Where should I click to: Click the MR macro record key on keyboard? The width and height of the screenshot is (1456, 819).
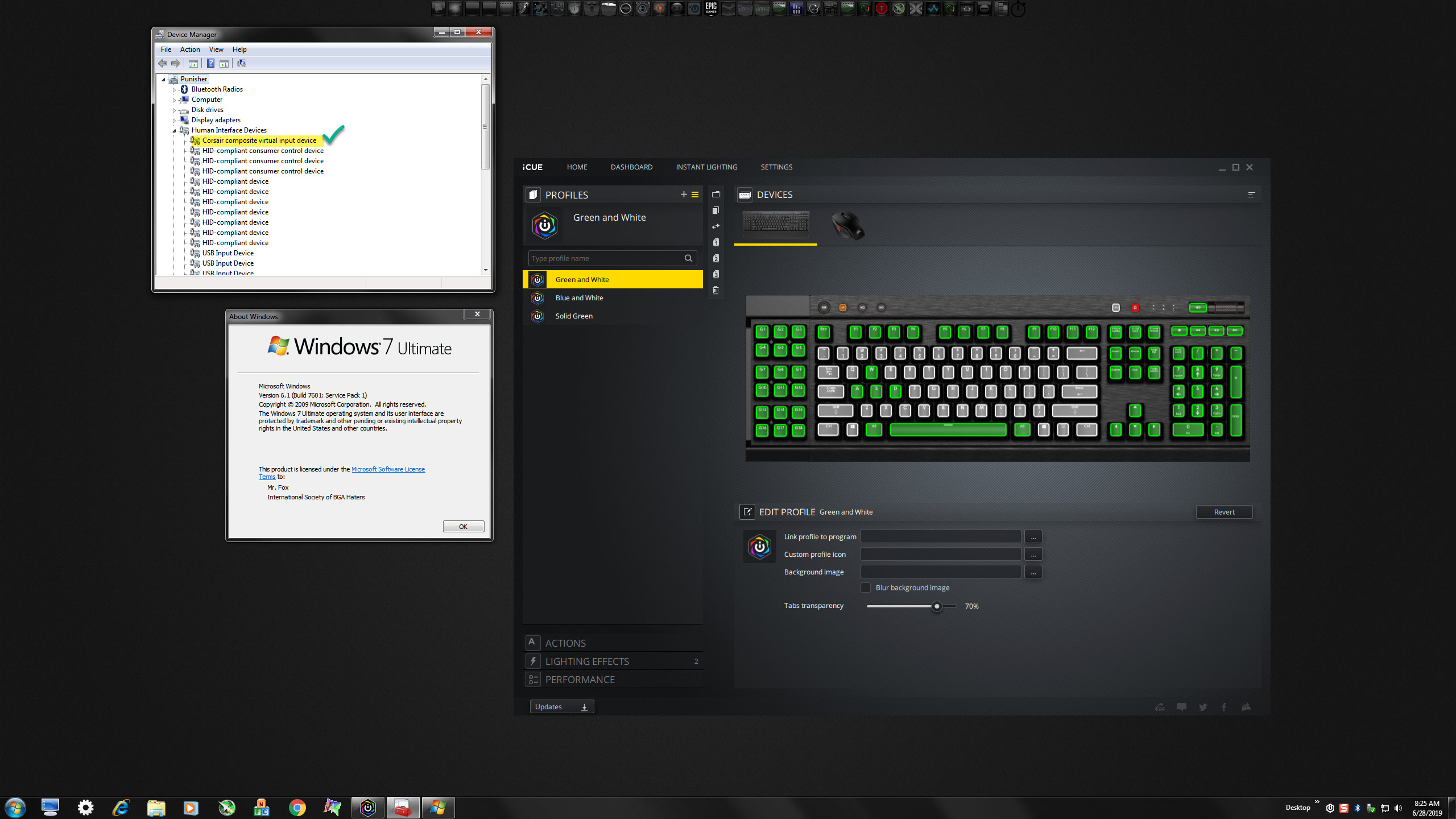(x=824, y=308)
